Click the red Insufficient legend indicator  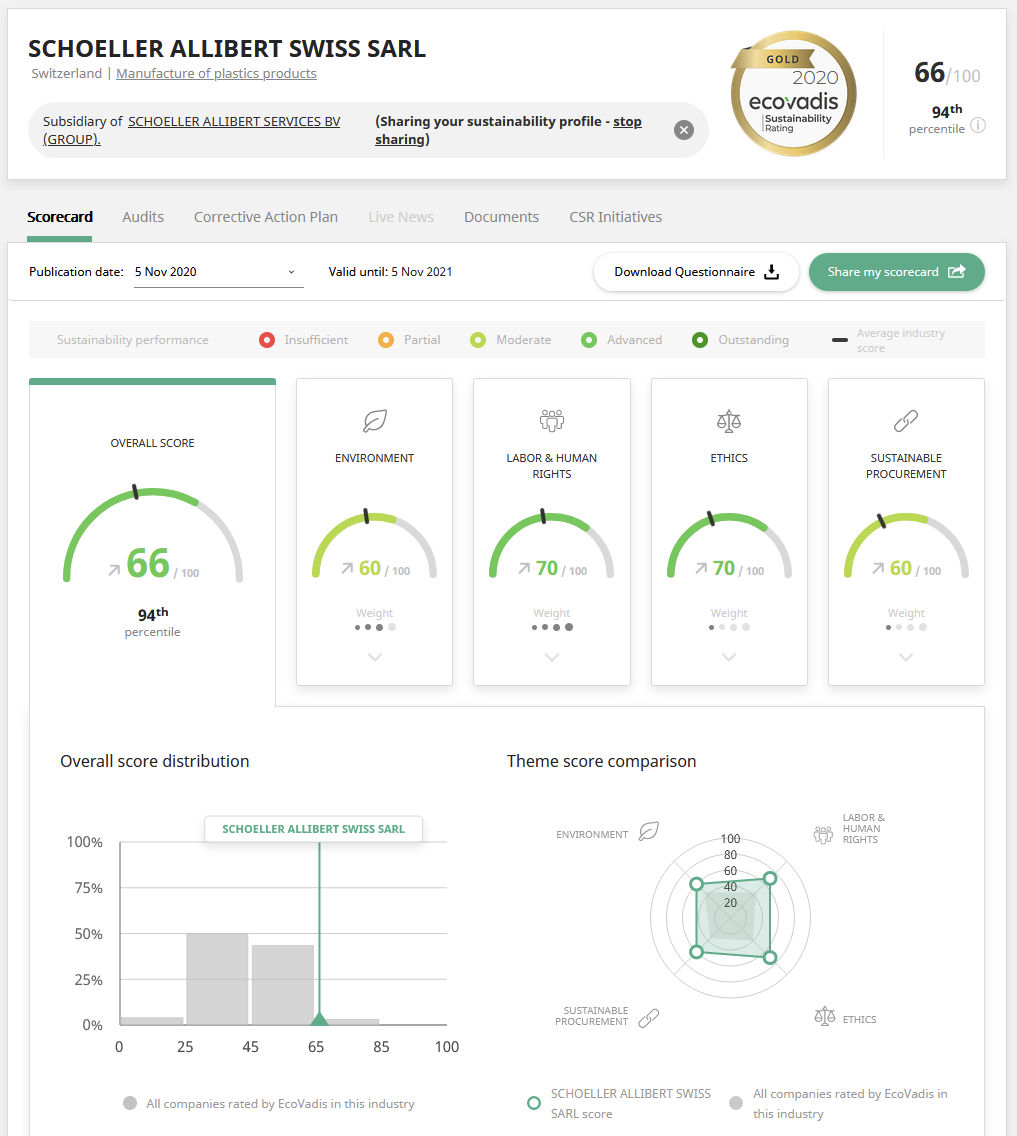pyautogui.click(x=267, y=340)
